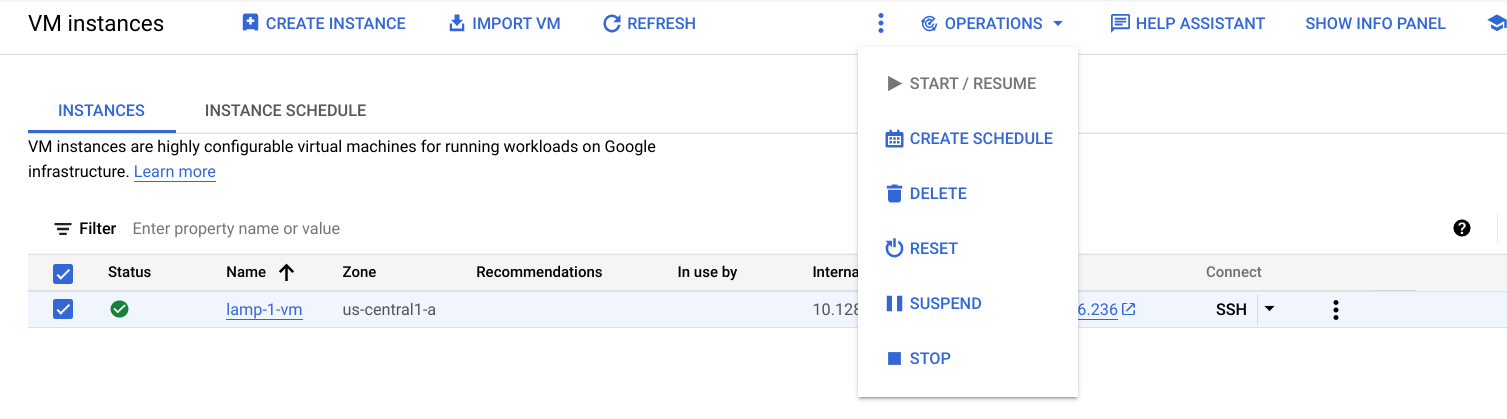Click the Refresh circular arrow icon

pos(612,23)
